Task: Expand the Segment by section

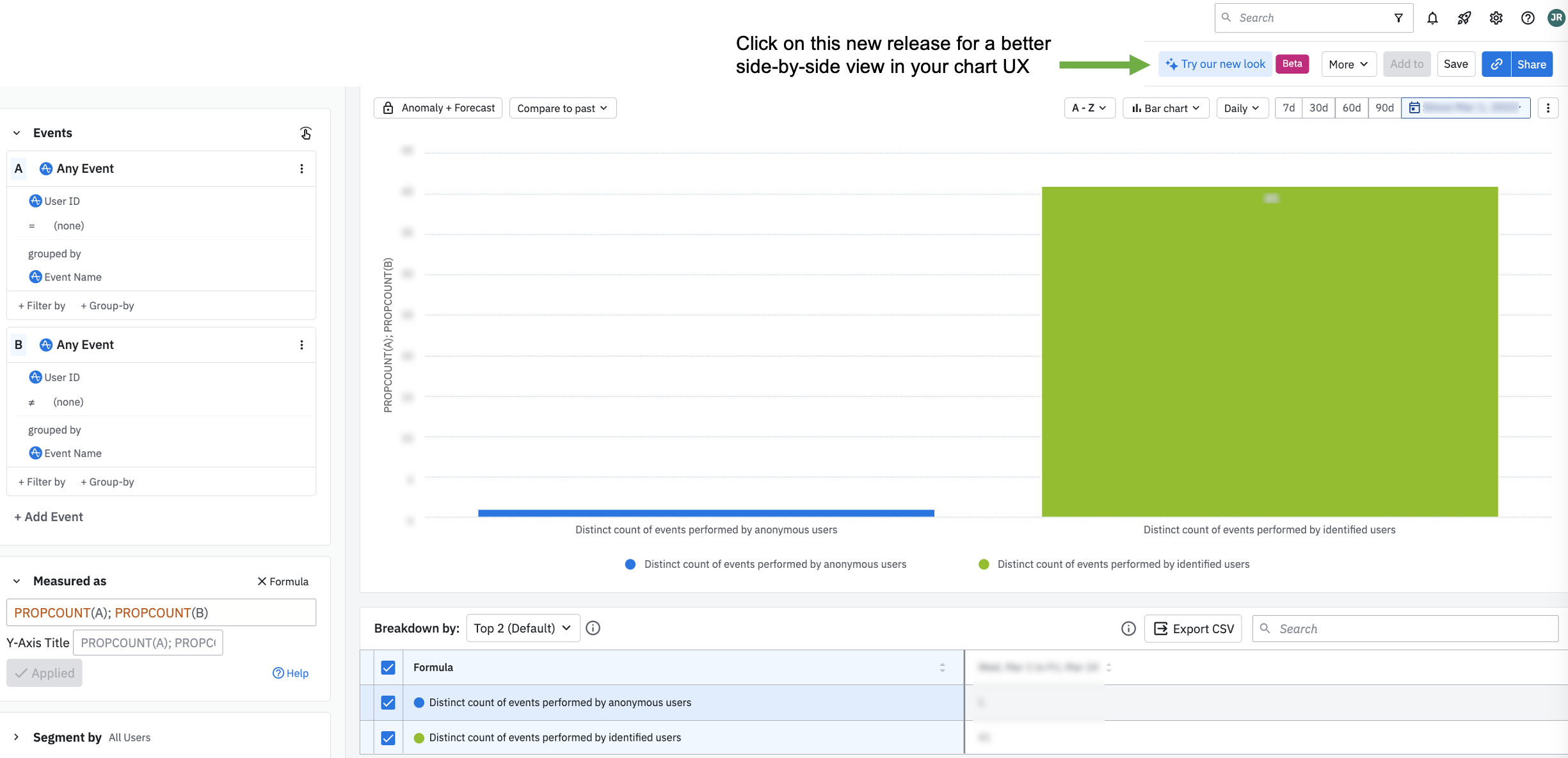Action: coord(17,737)
